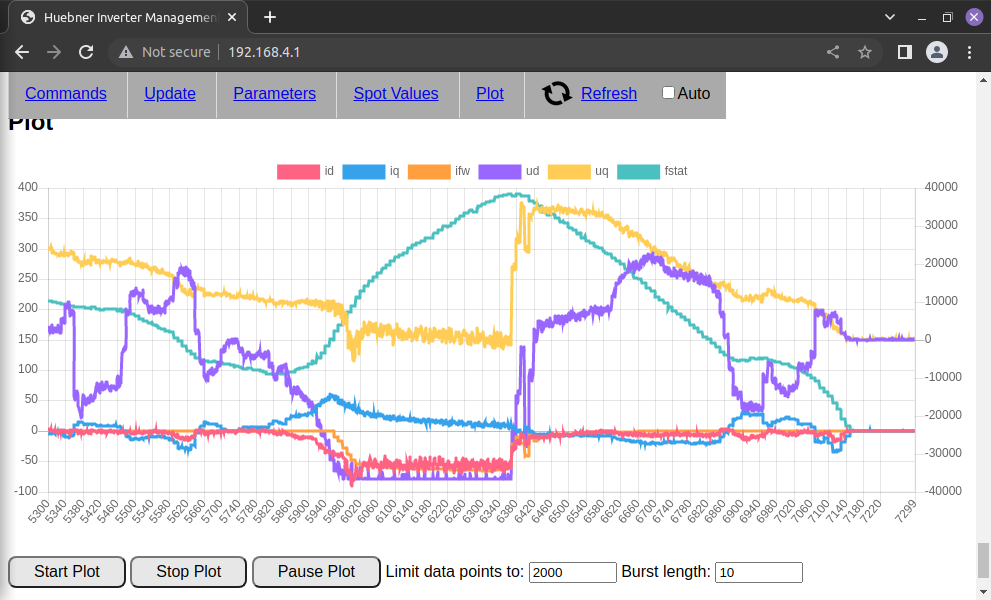Open the Parameters menu link
Viewport: 991px width, 600px height.
coord(274,93)
